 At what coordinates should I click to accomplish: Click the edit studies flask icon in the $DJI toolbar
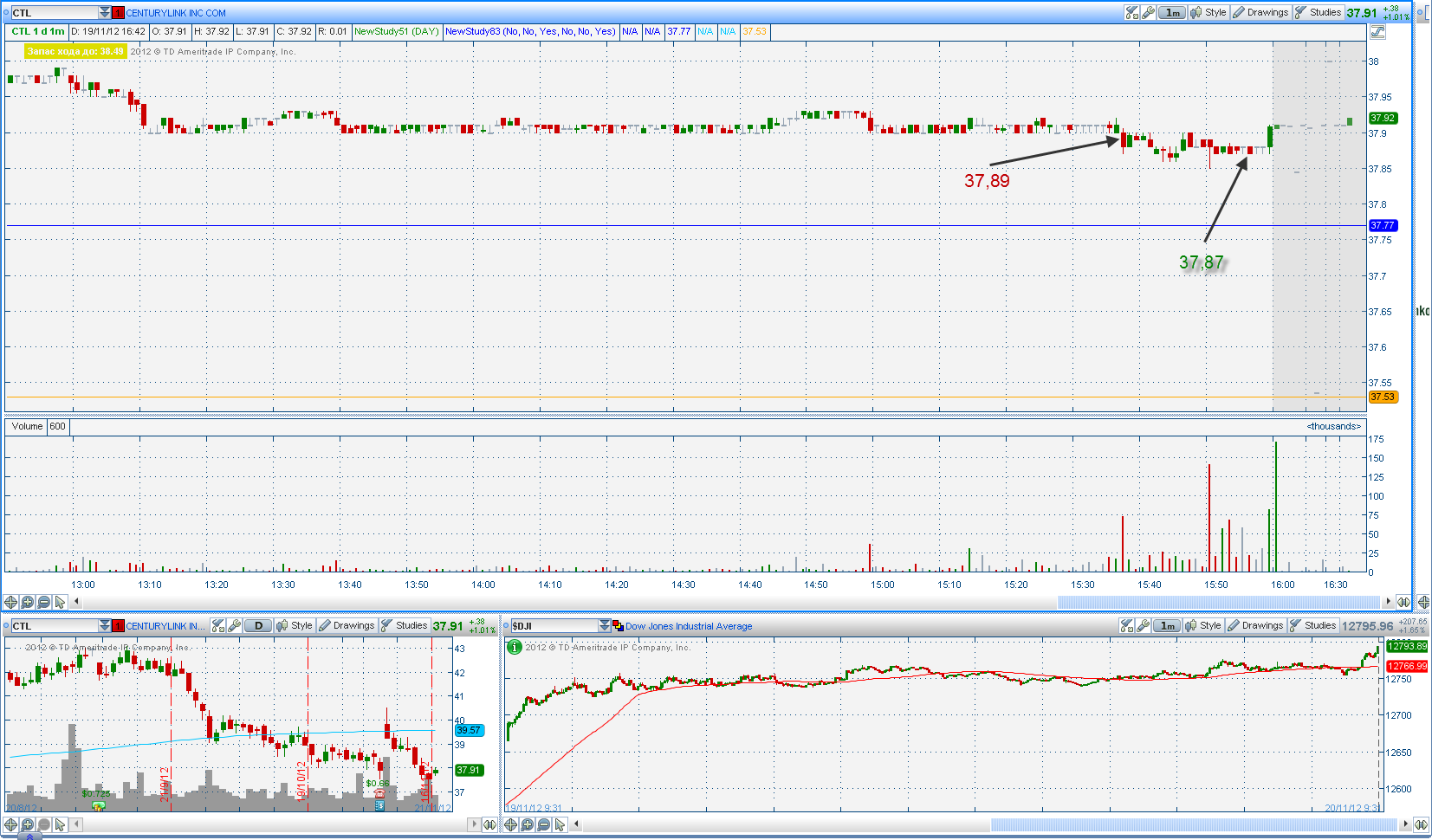coord(1126,625)
